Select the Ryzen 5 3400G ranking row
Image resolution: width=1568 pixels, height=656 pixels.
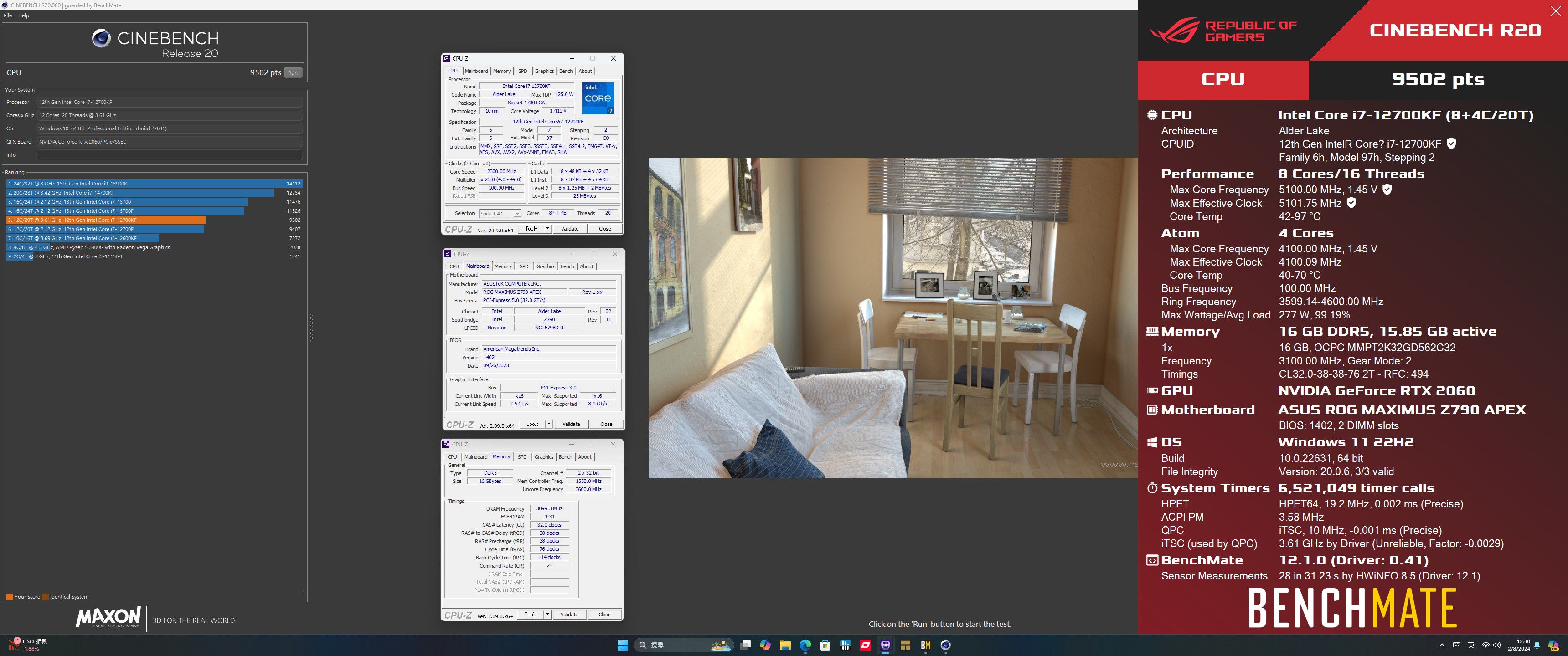154,248
